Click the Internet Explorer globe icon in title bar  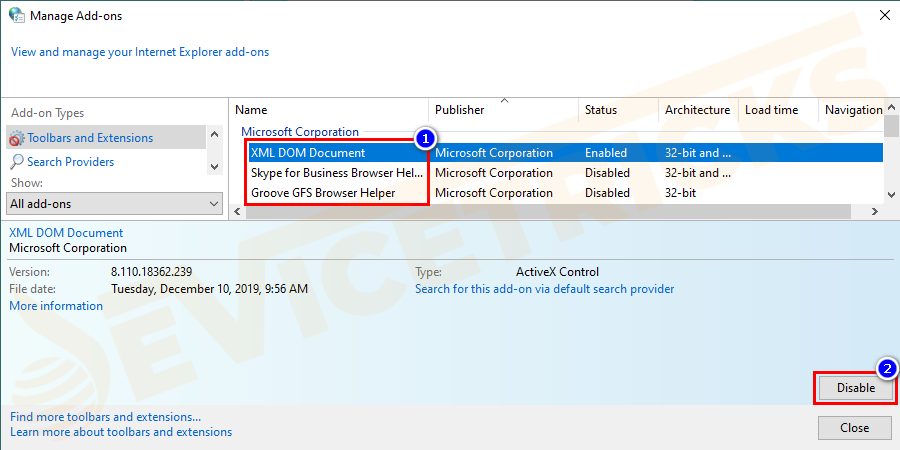coord(17,15)
